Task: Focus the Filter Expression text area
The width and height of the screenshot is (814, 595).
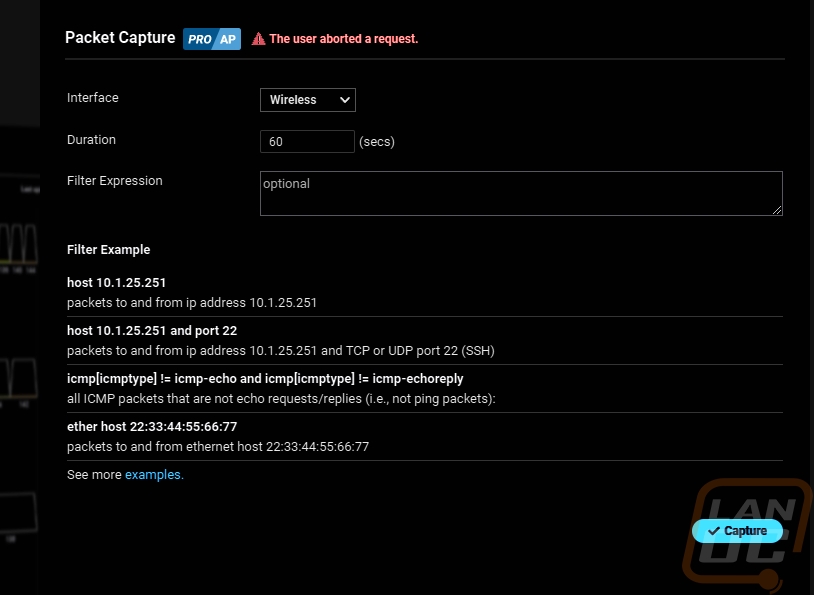Action: coord(520,192)
